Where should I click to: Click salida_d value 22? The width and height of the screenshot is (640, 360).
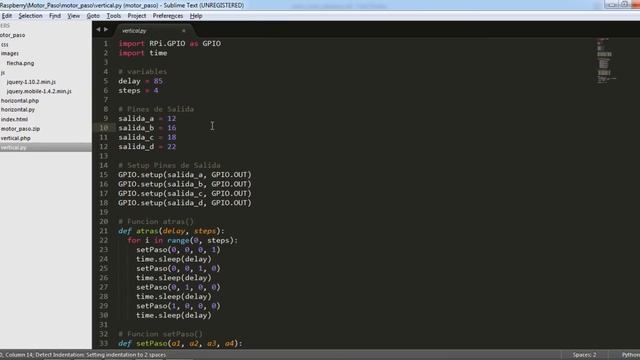pos(171,147)
